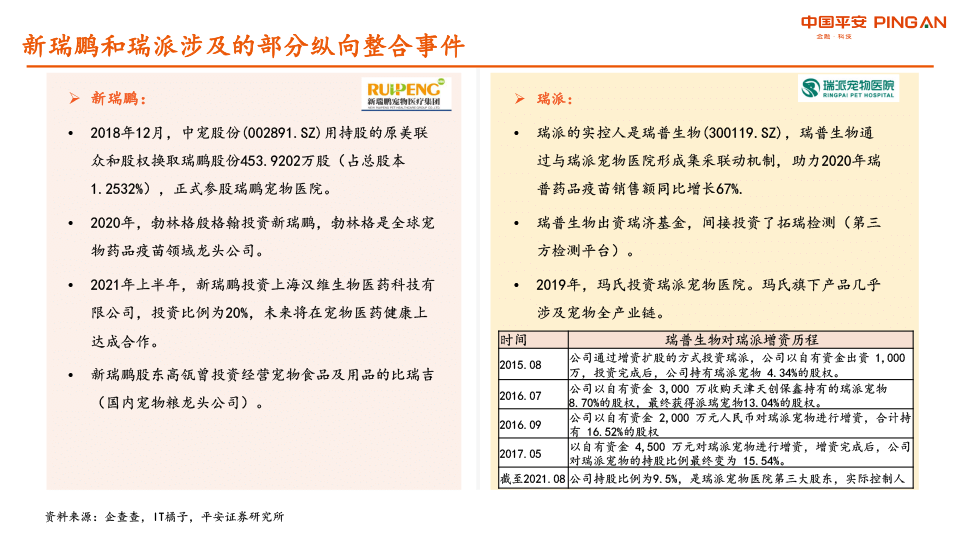The height and width of the screenshot is (540, 960).
Task: Click the RUIPENG pet medical group logo
Action: (x=406, y=94)
